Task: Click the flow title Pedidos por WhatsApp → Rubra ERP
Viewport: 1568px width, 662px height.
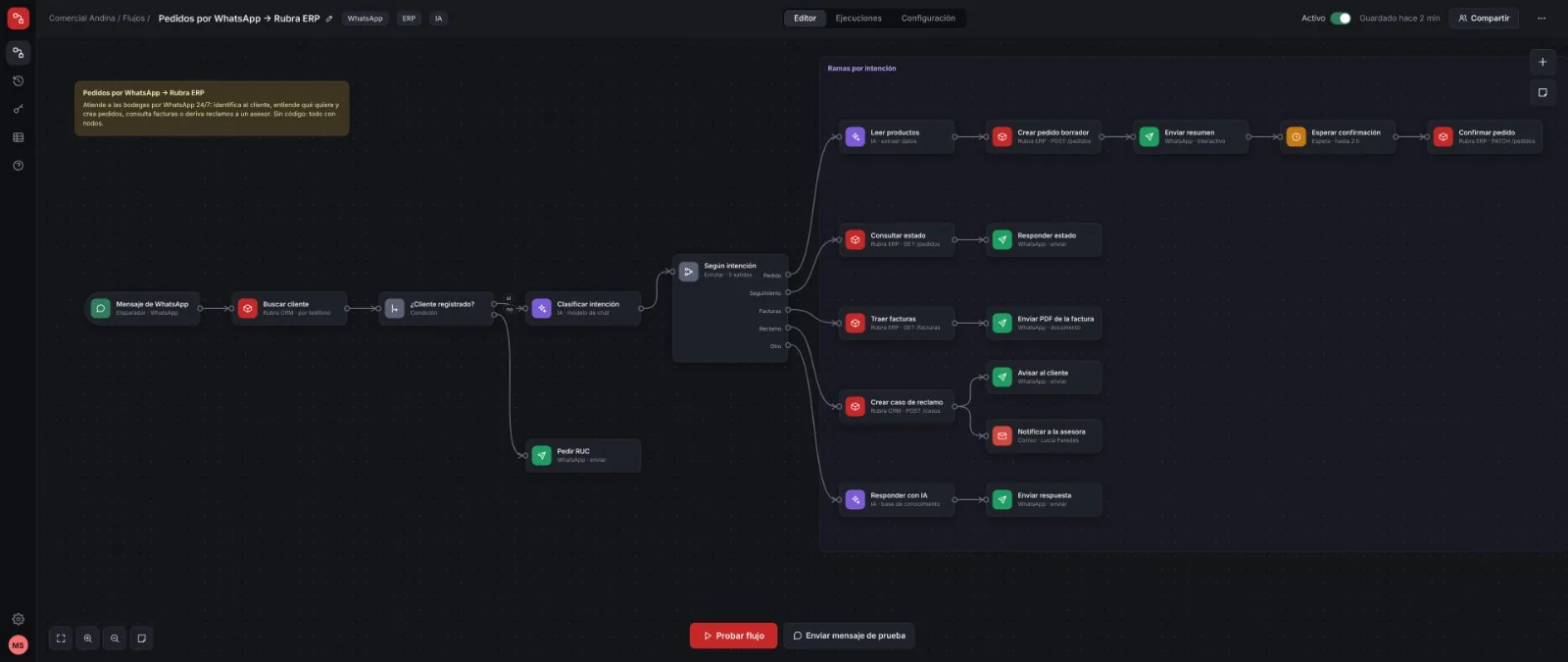Action: (239, 19)
